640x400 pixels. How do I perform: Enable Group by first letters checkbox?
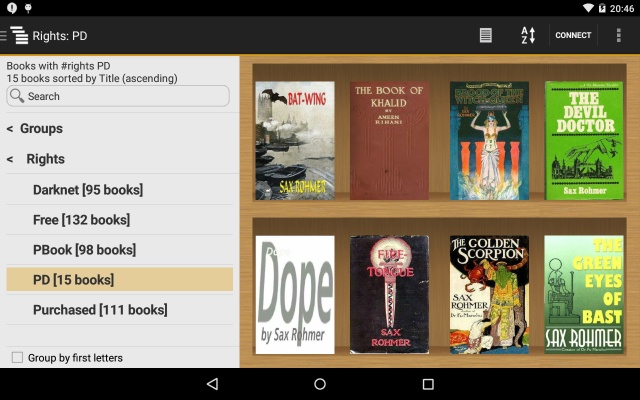[17, 358]
